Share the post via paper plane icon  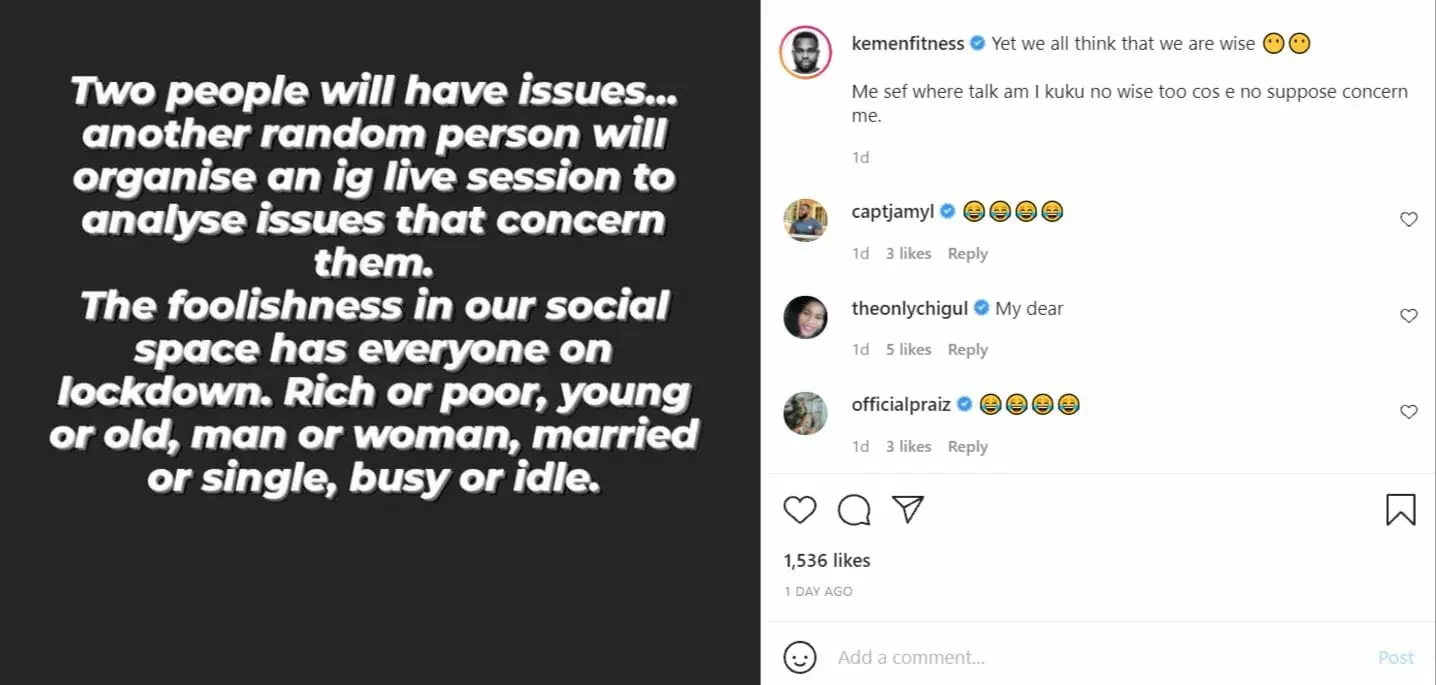click(907, 509)
